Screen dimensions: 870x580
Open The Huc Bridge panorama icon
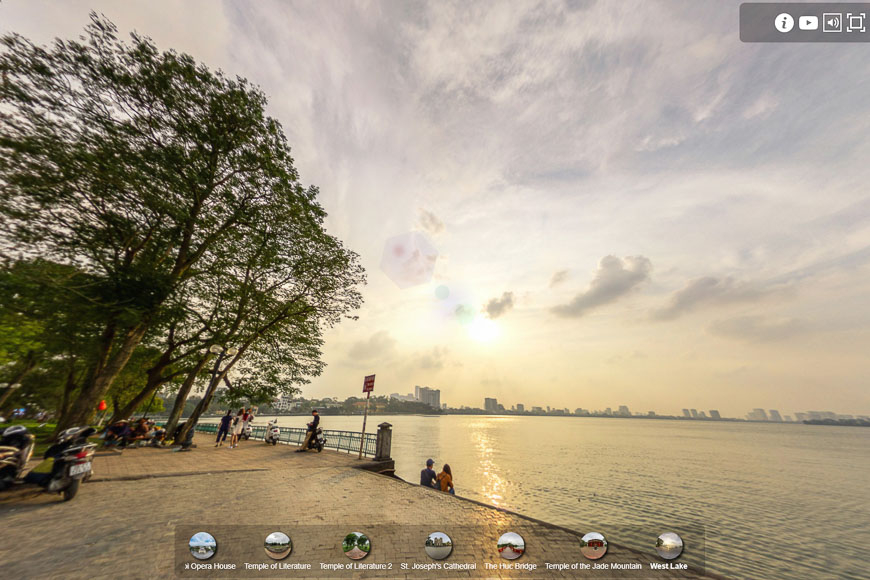(511, 546)
